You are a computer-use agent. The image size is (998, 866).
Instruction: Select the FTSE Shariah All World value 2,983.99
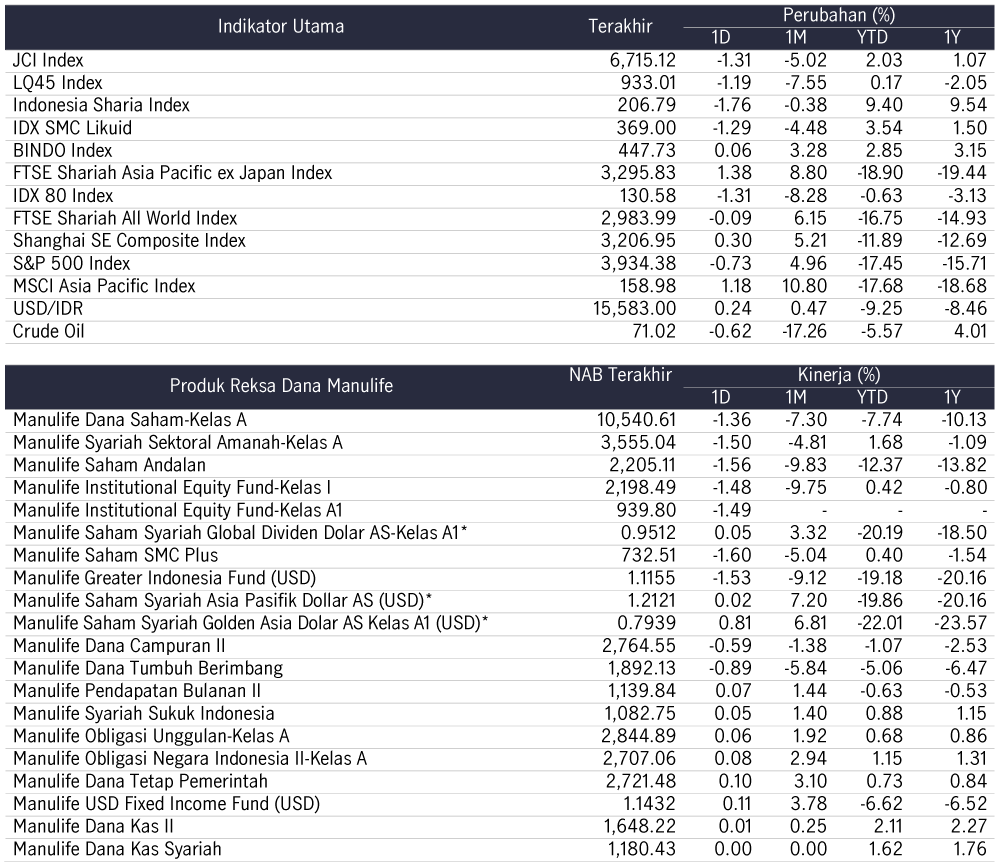point(638,218)
